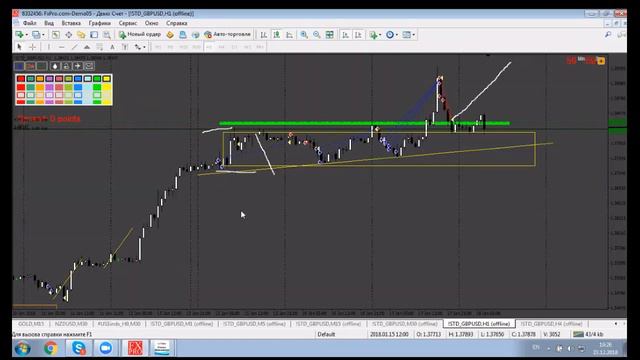Switch to the GOLD,M15 chart tab
Image resolution: width=640 pixels, height=360 pixels.
click(x=31, y=324)
